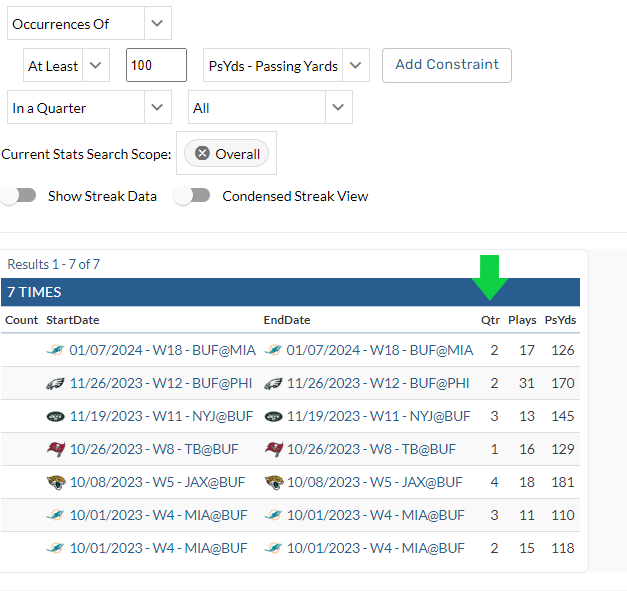
Task: Sort results by Qtr column header
Action: pyautogui.click(x=489, y=320)
